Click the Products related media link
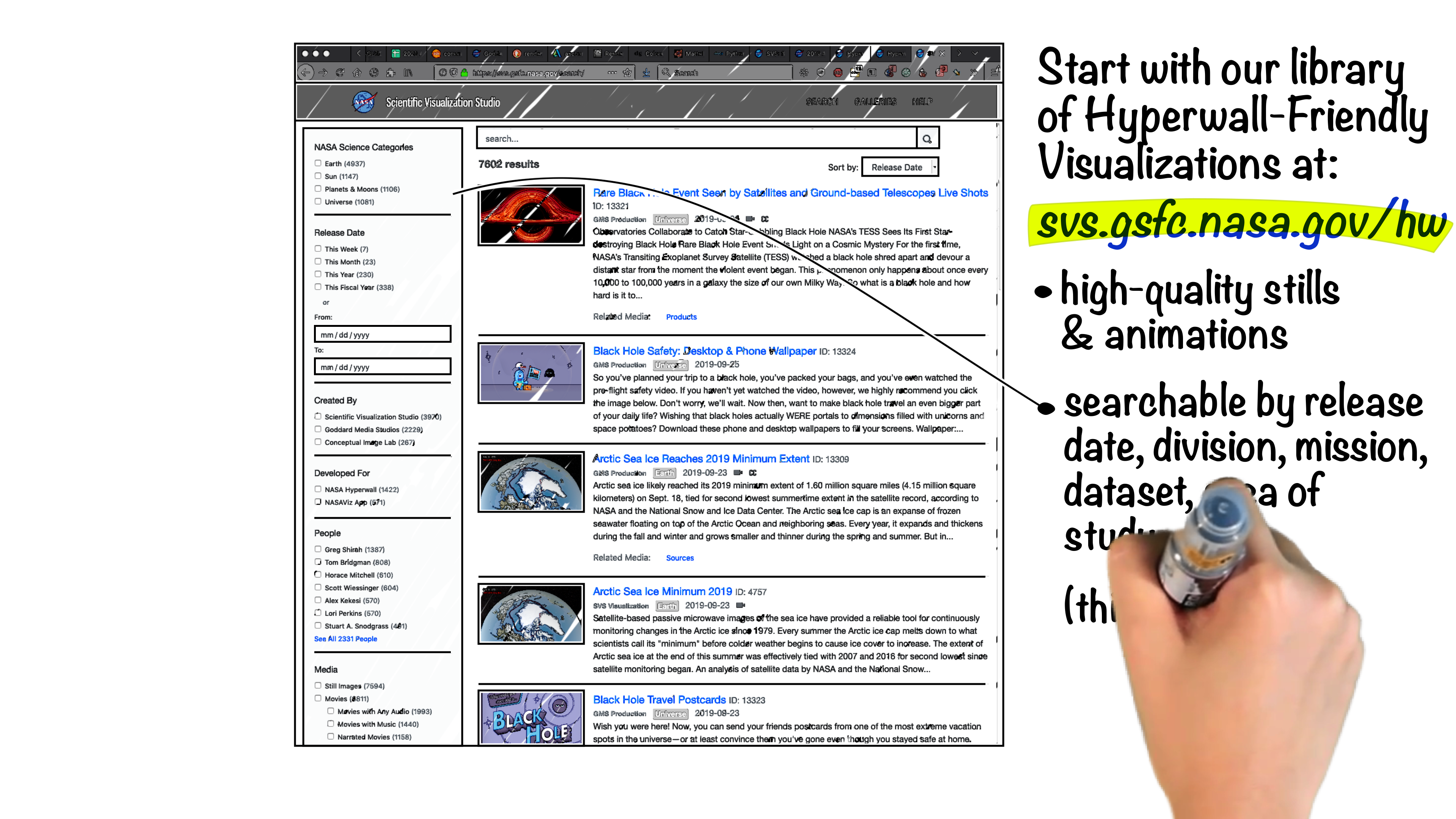Viewport: 1456px width, 819px height. (x=681, y=317)
